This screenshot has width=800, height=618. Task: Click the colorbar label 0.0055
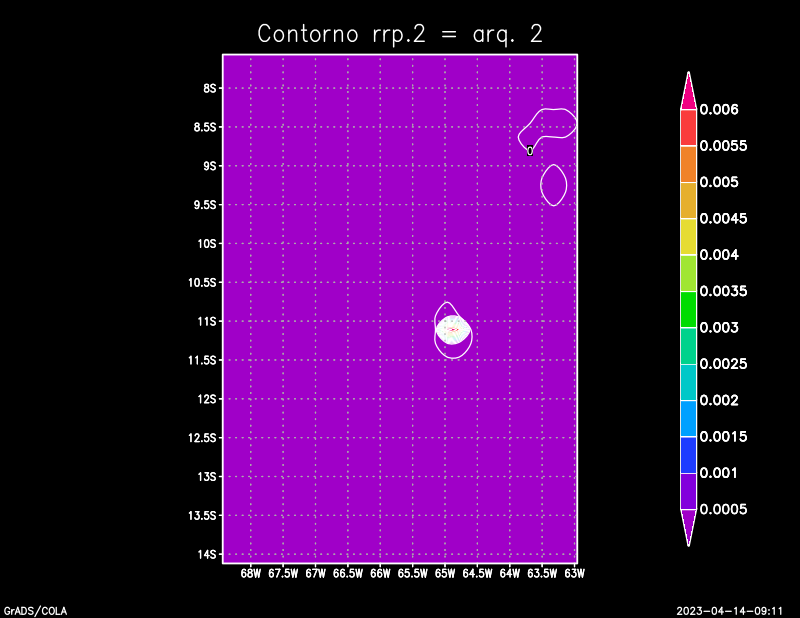tap(723, 146)
